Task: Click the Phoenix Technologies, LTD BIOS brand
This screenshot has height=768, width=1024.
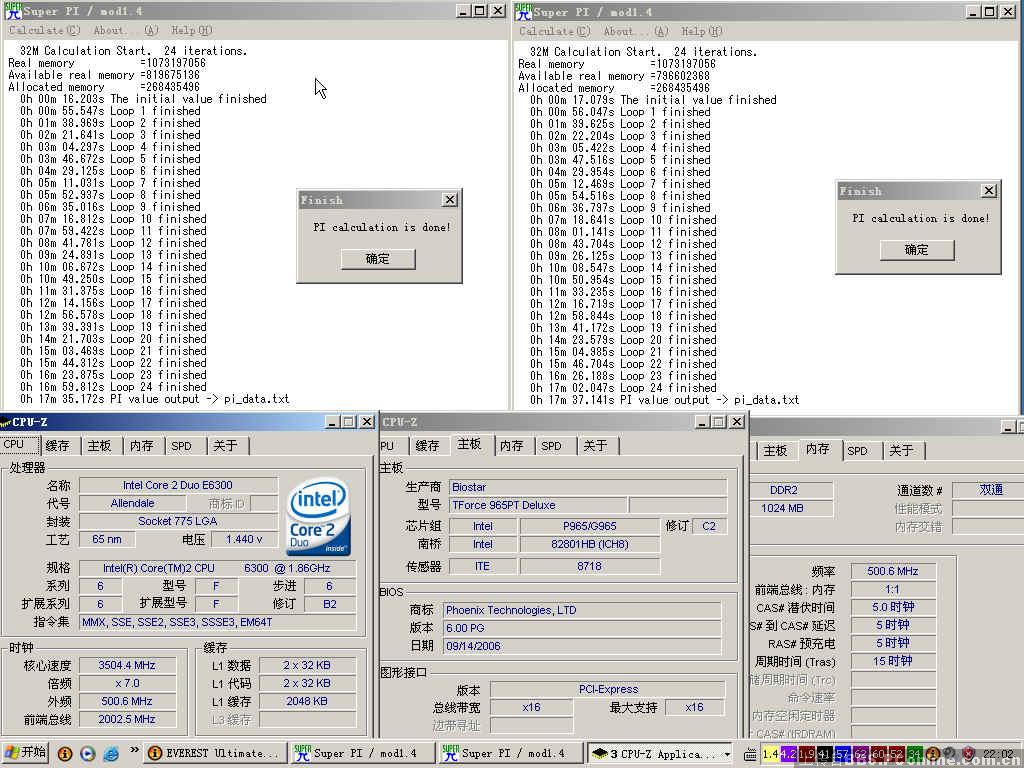Action: tap(582, 611)
